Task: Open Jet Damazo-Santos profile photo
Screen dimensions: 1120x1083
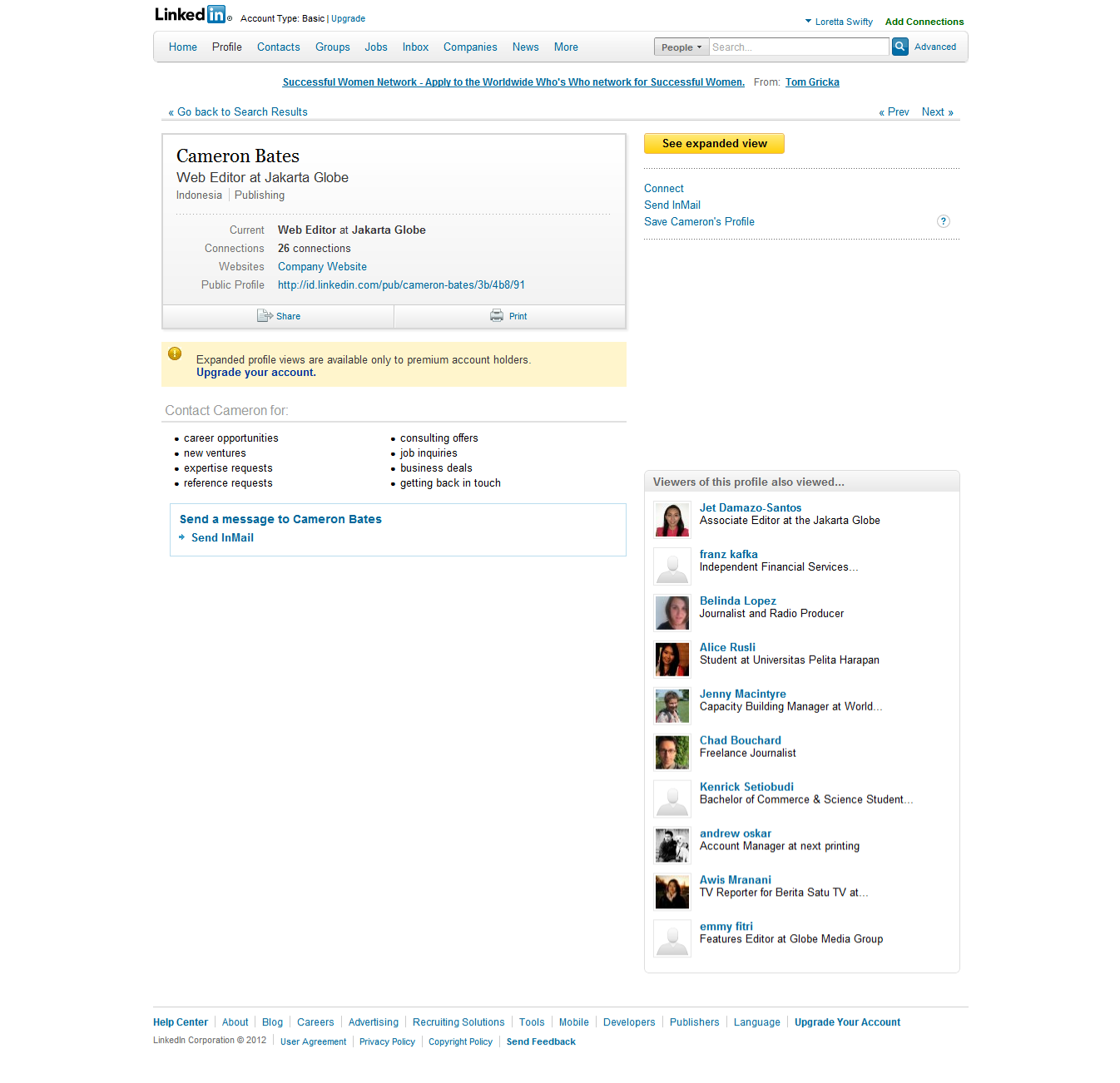Action: (x=672, y=520)
